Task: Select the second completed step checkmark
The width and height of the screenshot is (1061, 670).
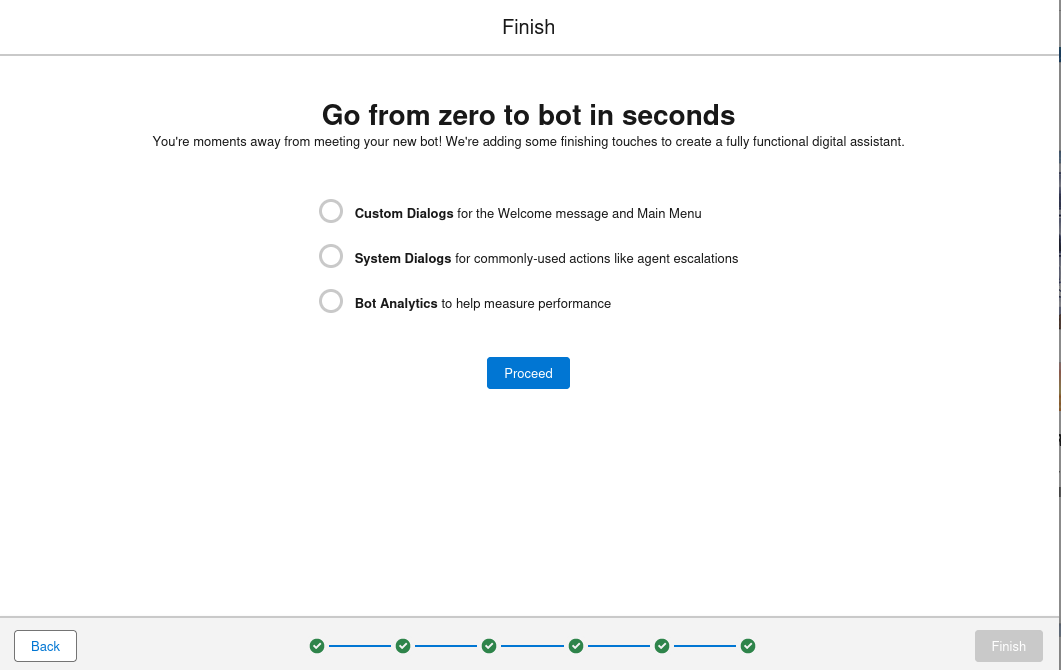Action: (403, 646)
